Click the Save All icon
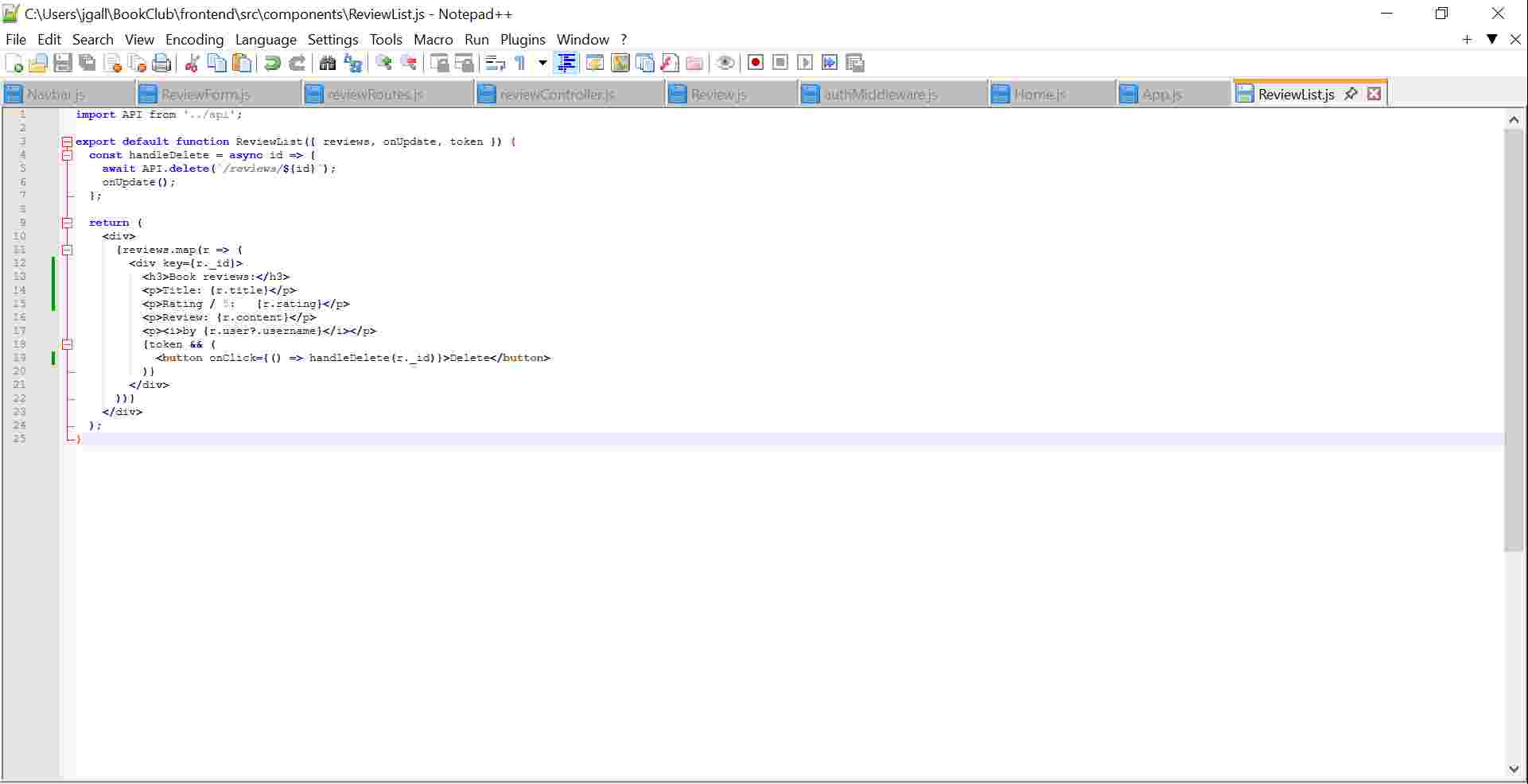The width and height of the screenshot is (1528, 784). 87,63
